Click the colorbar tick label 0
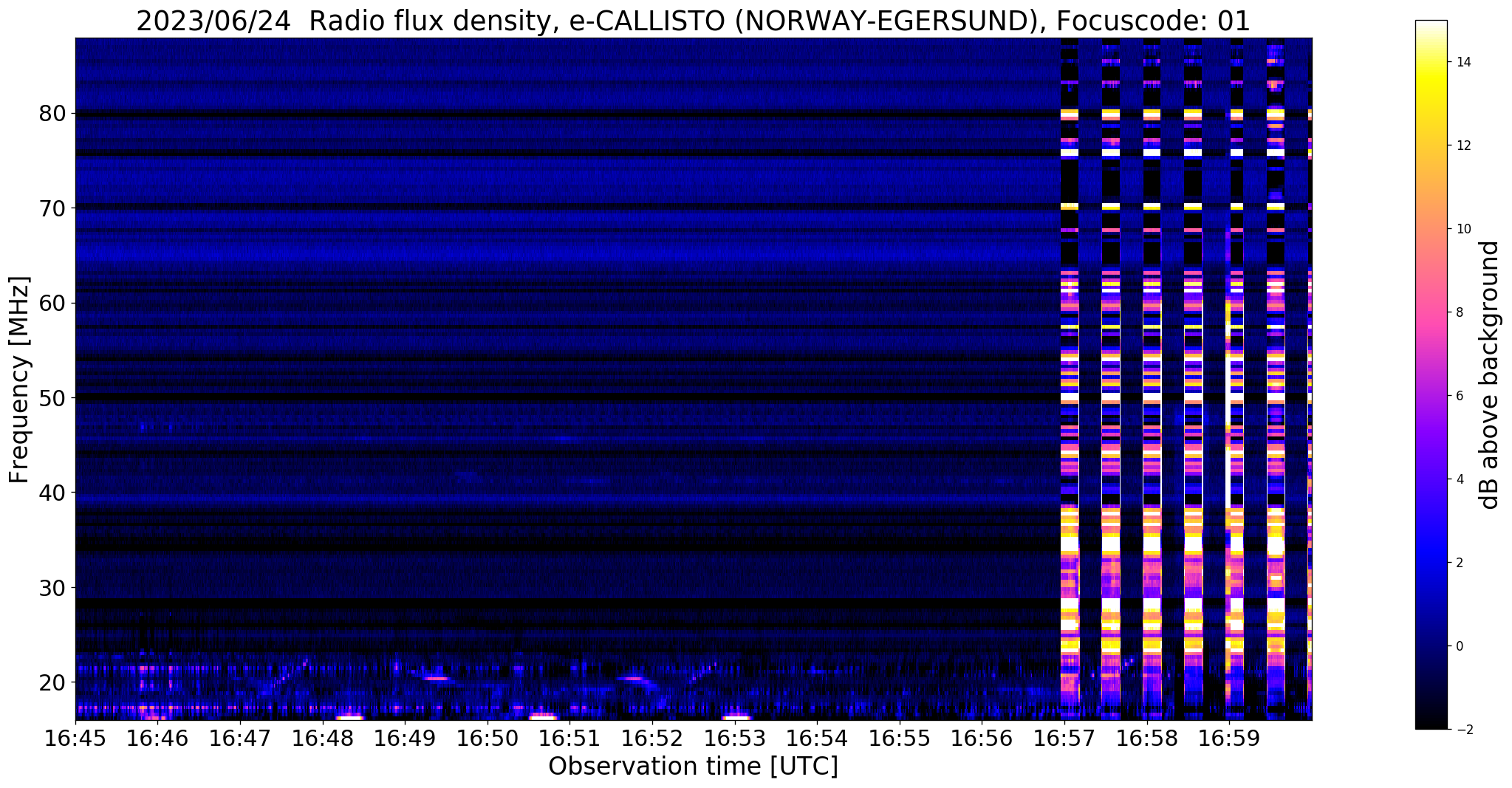The width and height of the screenshot is (1512, 788). [1459, 646]
